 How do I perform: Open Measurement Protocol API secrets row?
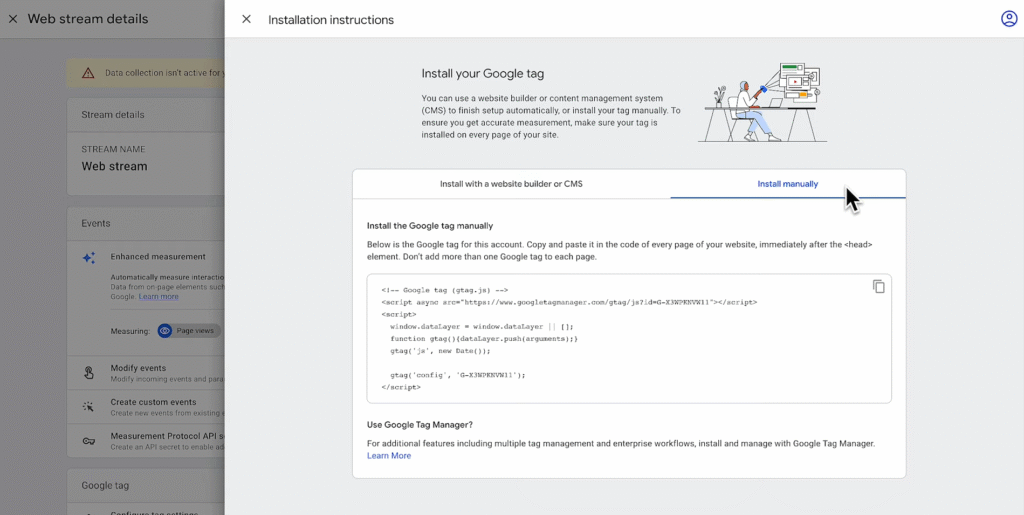click(x=146, y=441)
